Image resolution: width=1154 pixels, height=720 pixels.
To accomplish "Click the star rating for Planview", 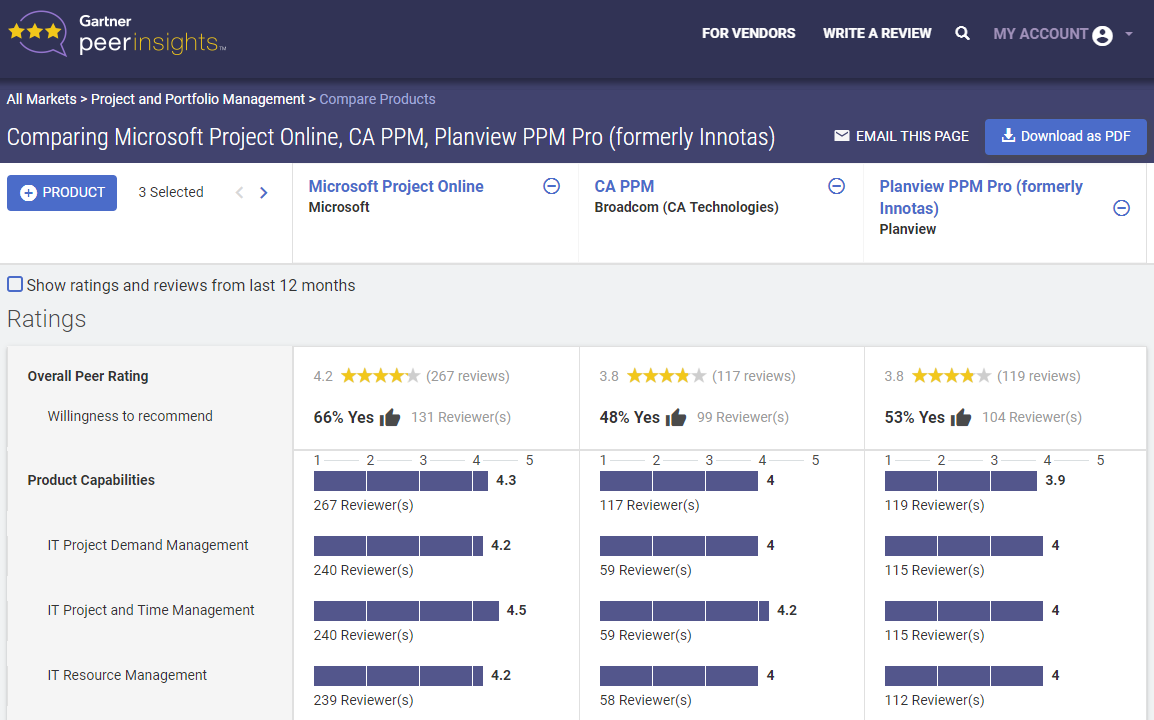I will pos(951,376).
